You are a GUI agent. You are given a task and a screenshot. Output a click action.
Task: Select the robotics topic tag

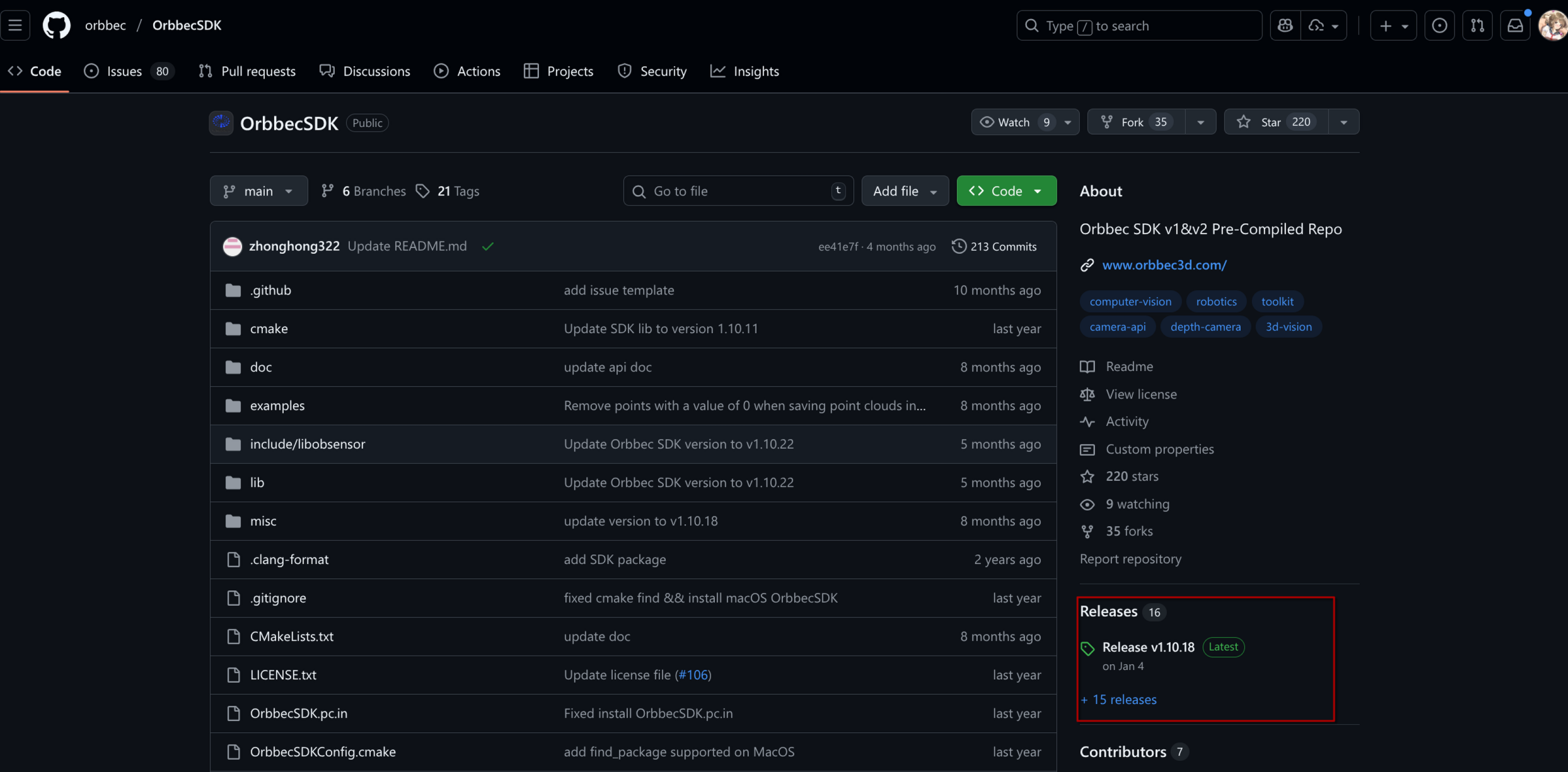[x=1216, y=301]
